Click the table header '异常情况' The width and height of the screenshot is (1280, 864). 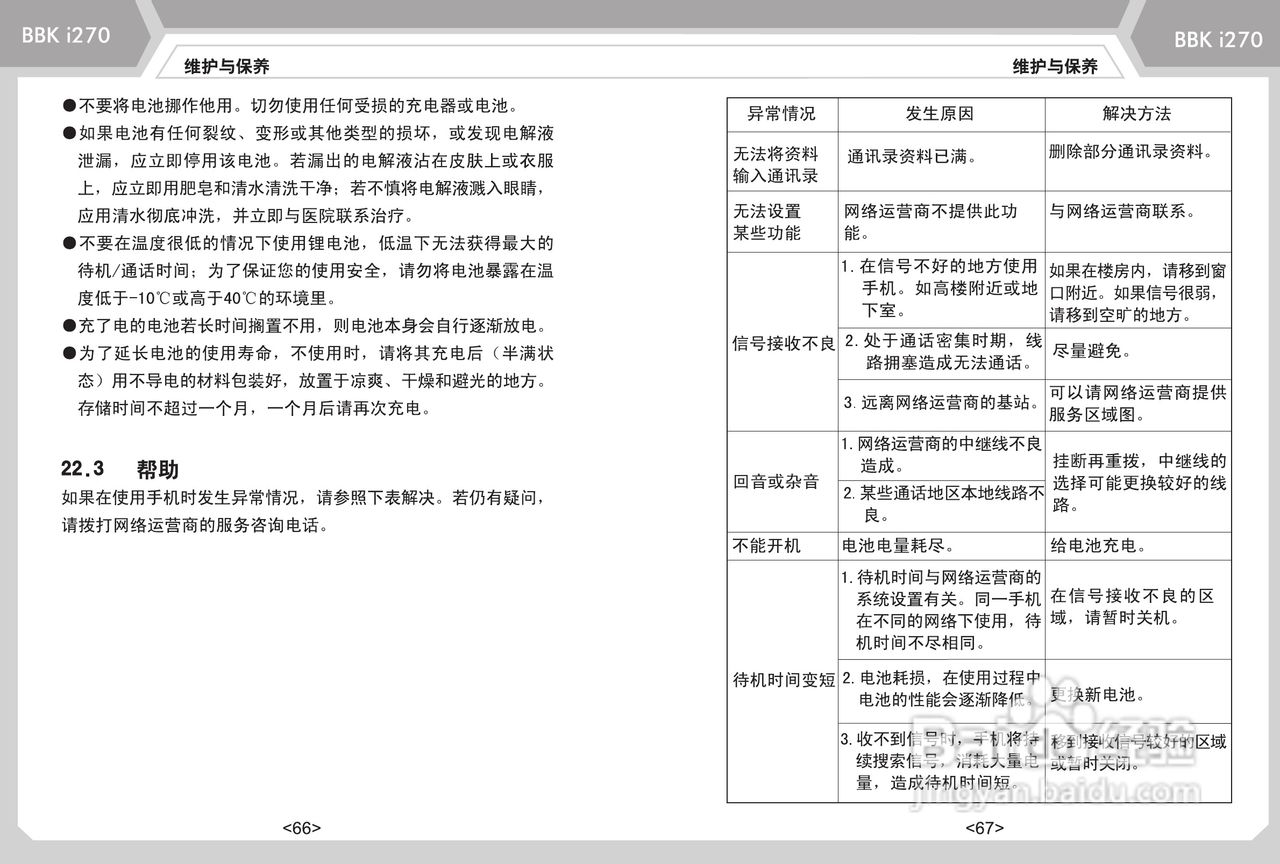click(782, 114)
